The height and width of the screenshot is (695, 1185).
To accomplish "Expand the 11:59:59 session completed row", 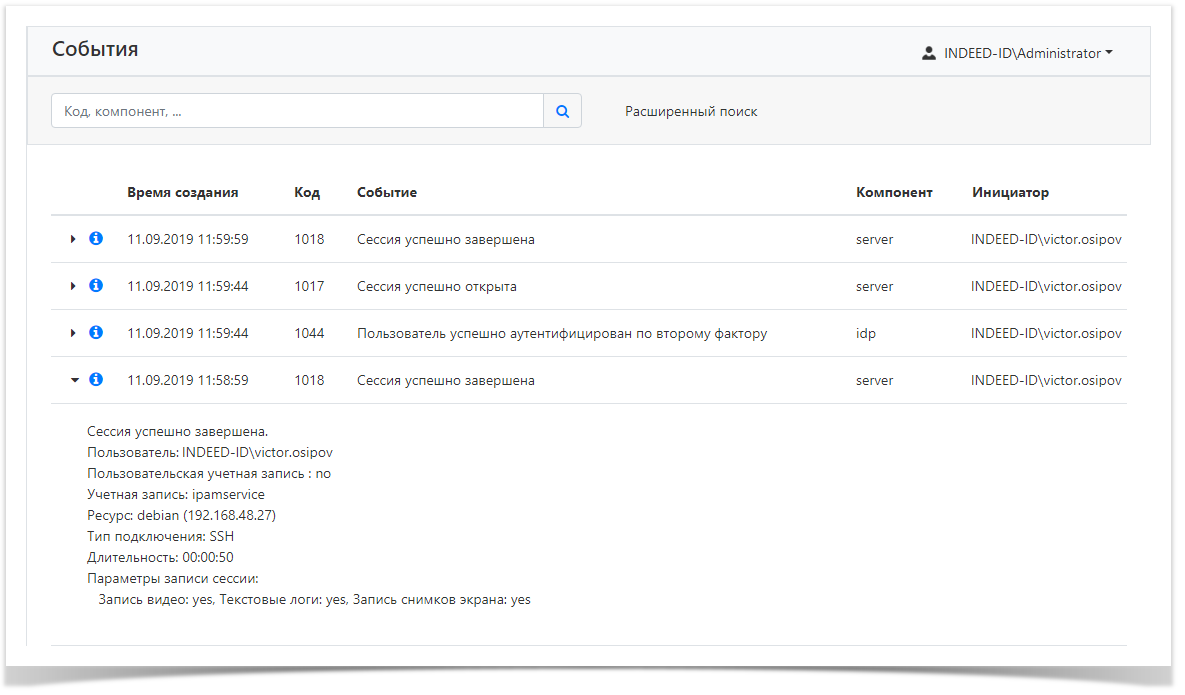I will point(73,239).
